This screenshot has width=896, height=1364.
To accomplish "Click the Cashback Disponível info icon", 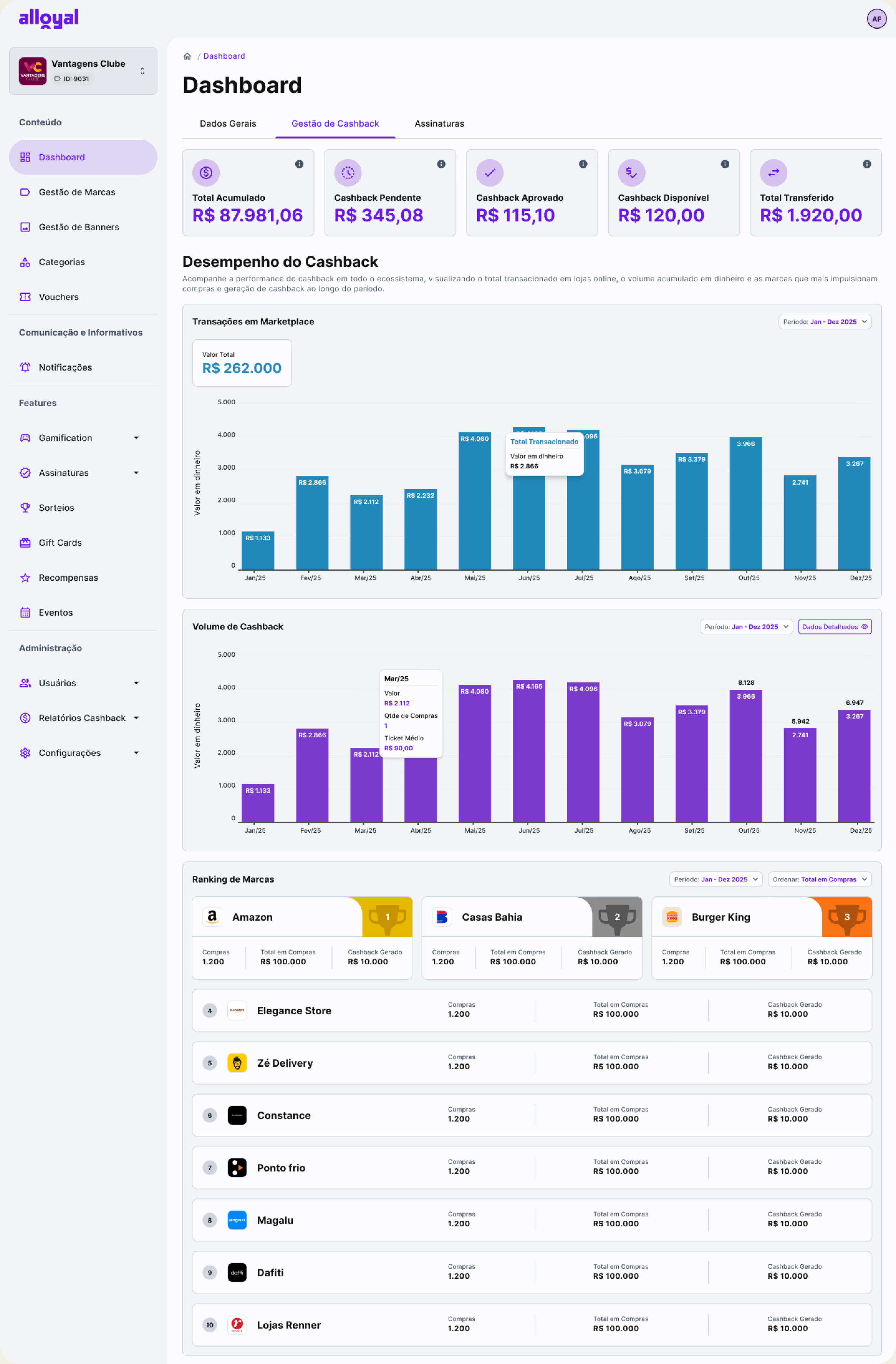I will (725, 164).
